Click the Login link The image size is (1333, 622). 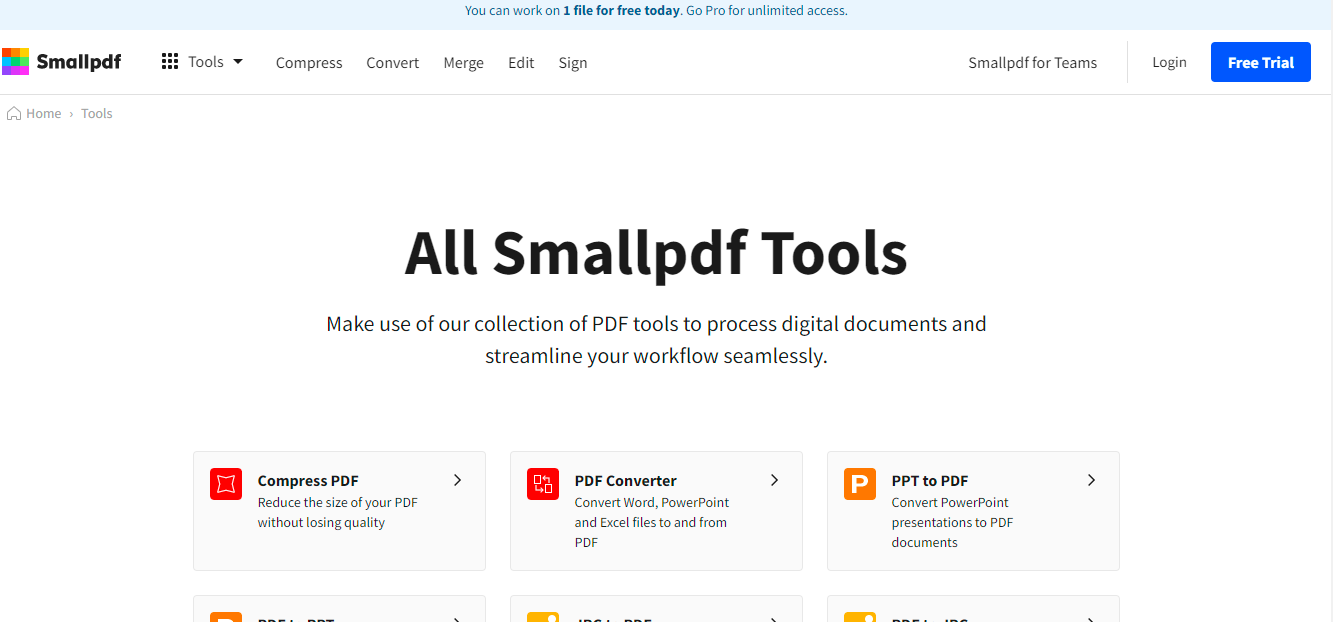coord(1169,62)
